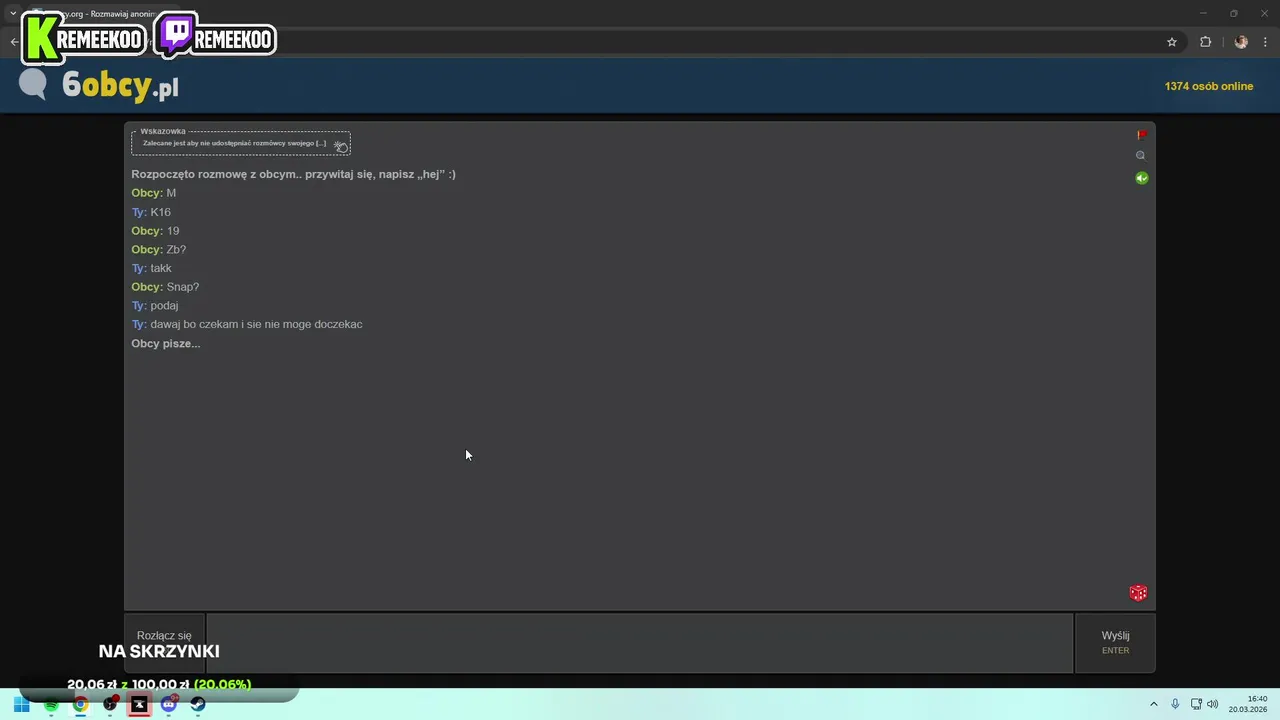Click your message 'takk'
The width and height of the screenshot is (1280, 720).
click(161, 268)
